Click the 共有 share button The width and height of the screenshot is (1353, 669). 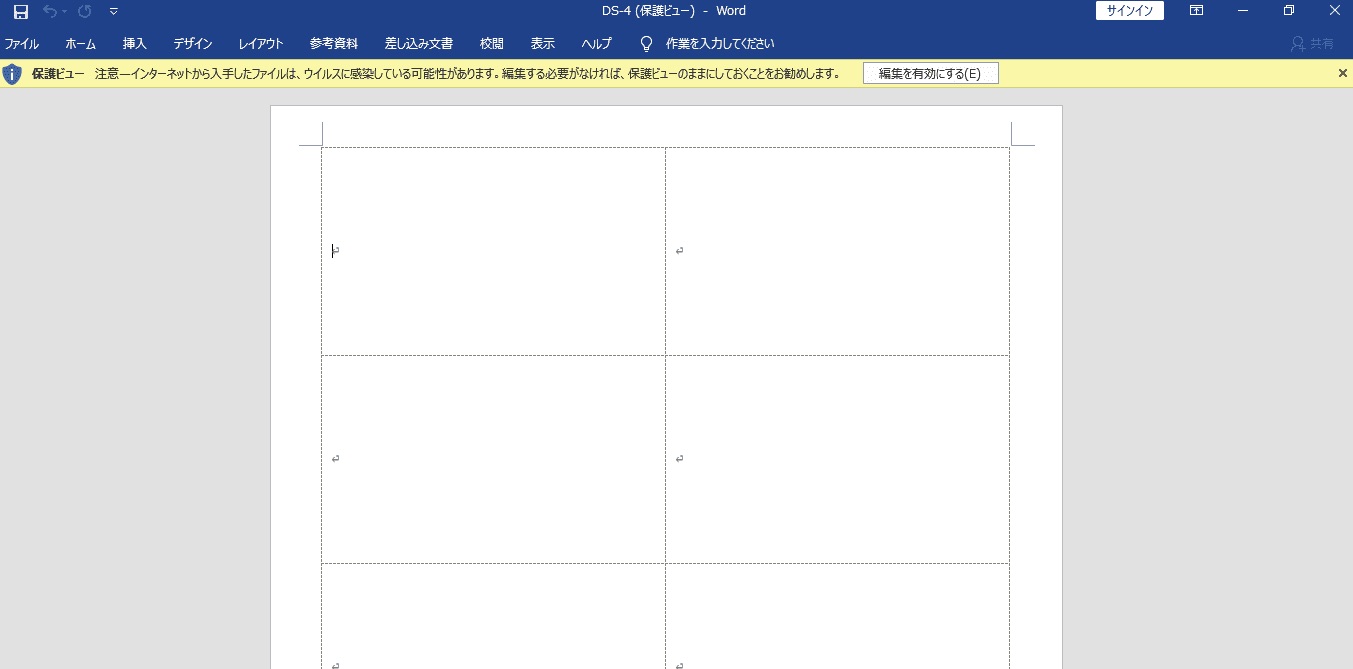click(1312, 44)
